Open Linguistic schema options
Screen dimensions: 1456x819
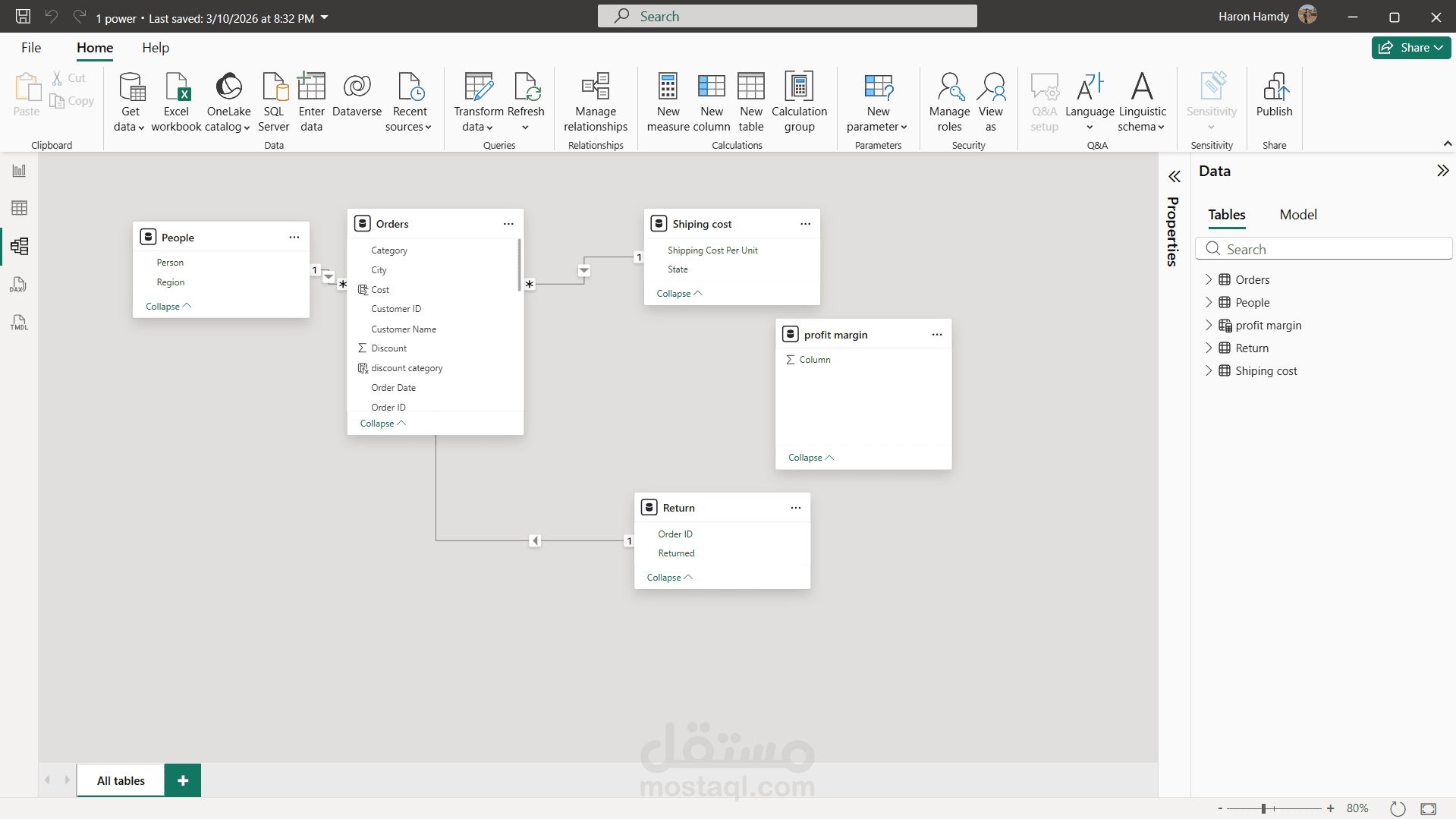tap(1142, 102)
